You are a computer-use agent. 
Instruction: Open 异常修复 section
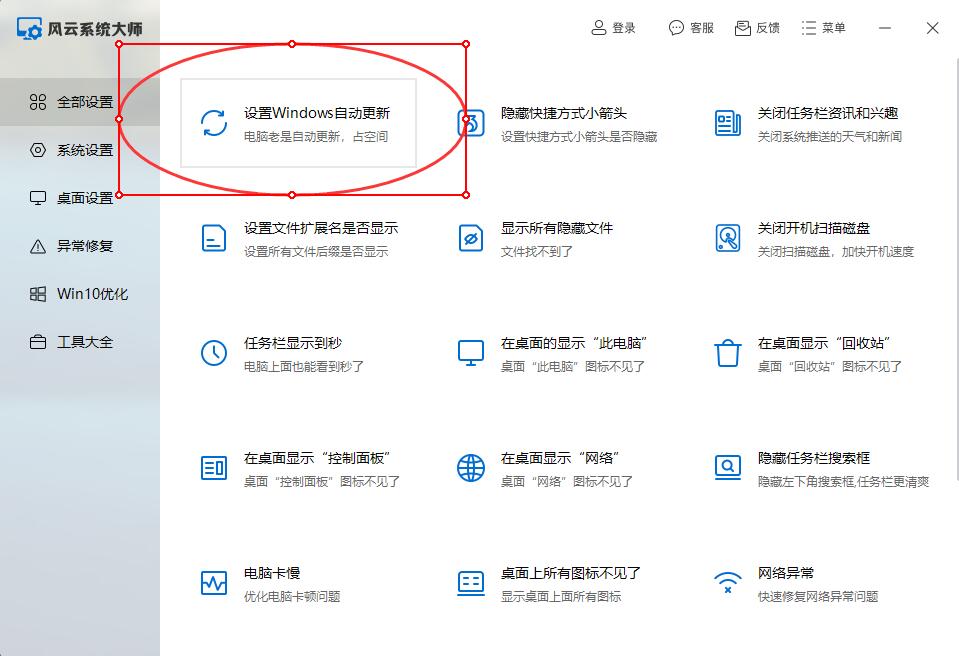pyautogui.click(x=80, y=246)
